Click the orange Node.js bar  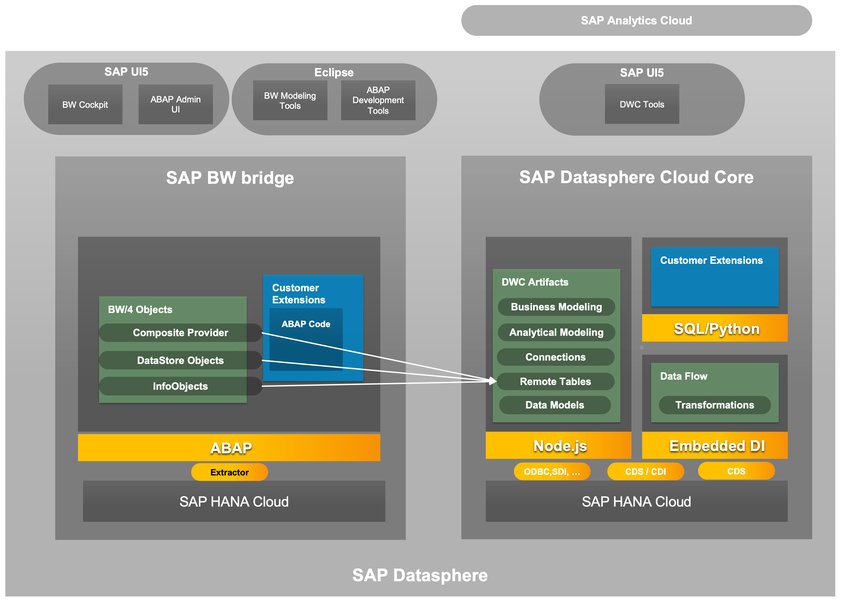point(558,446)
